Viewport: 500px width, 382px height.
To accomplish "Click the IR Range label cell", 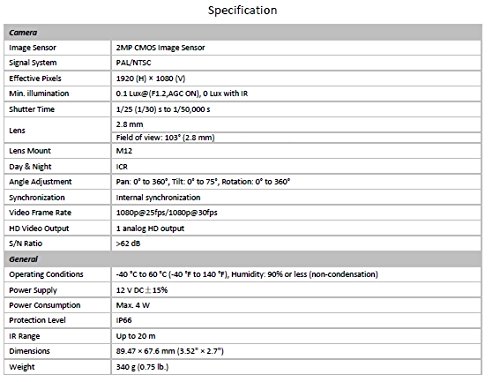I will pos(57,336).
